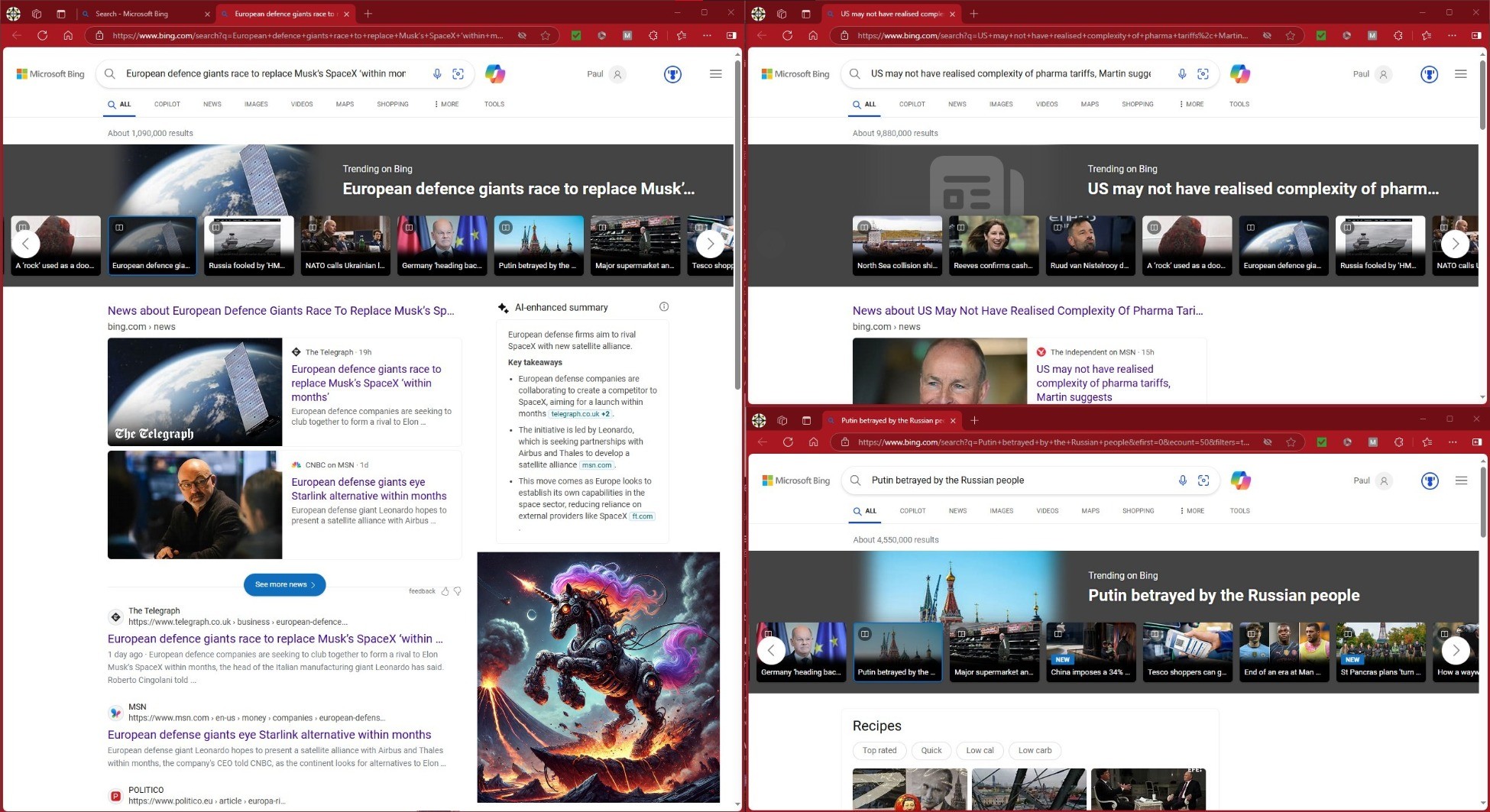1490x812 pixels.
Task: Click ft.com citation in AI summary
Action: (643, 516)
